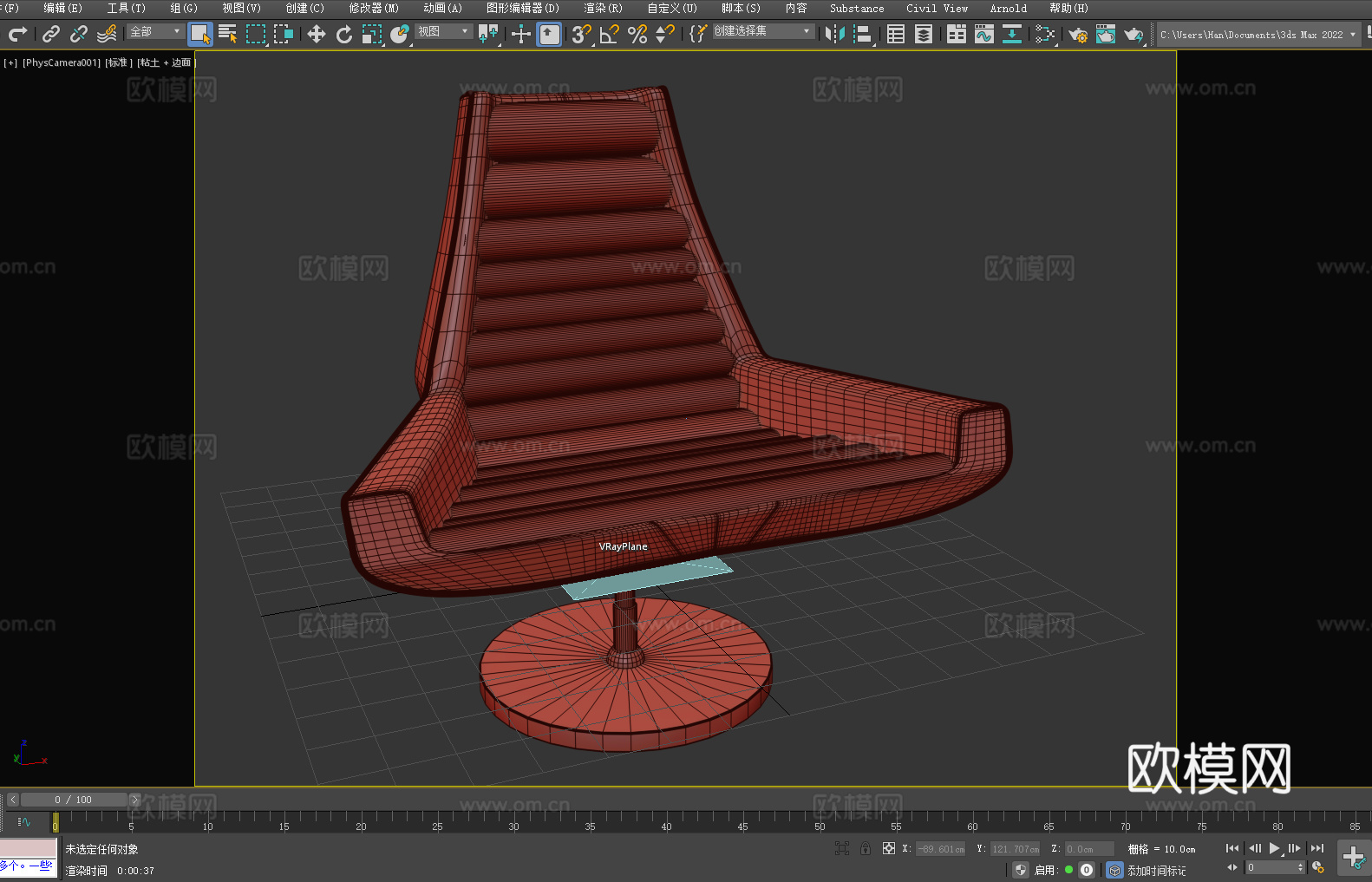Open the PhysCamera001 viewport label menu
The width and height of the screenshot is (1372, 882).
(62, 62)
